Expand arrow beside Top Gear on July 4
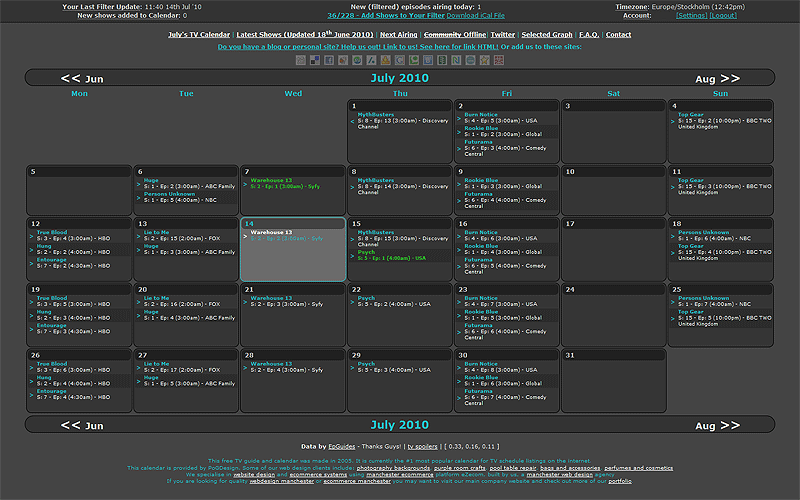 pyautogui.click(x=672, y=121)
